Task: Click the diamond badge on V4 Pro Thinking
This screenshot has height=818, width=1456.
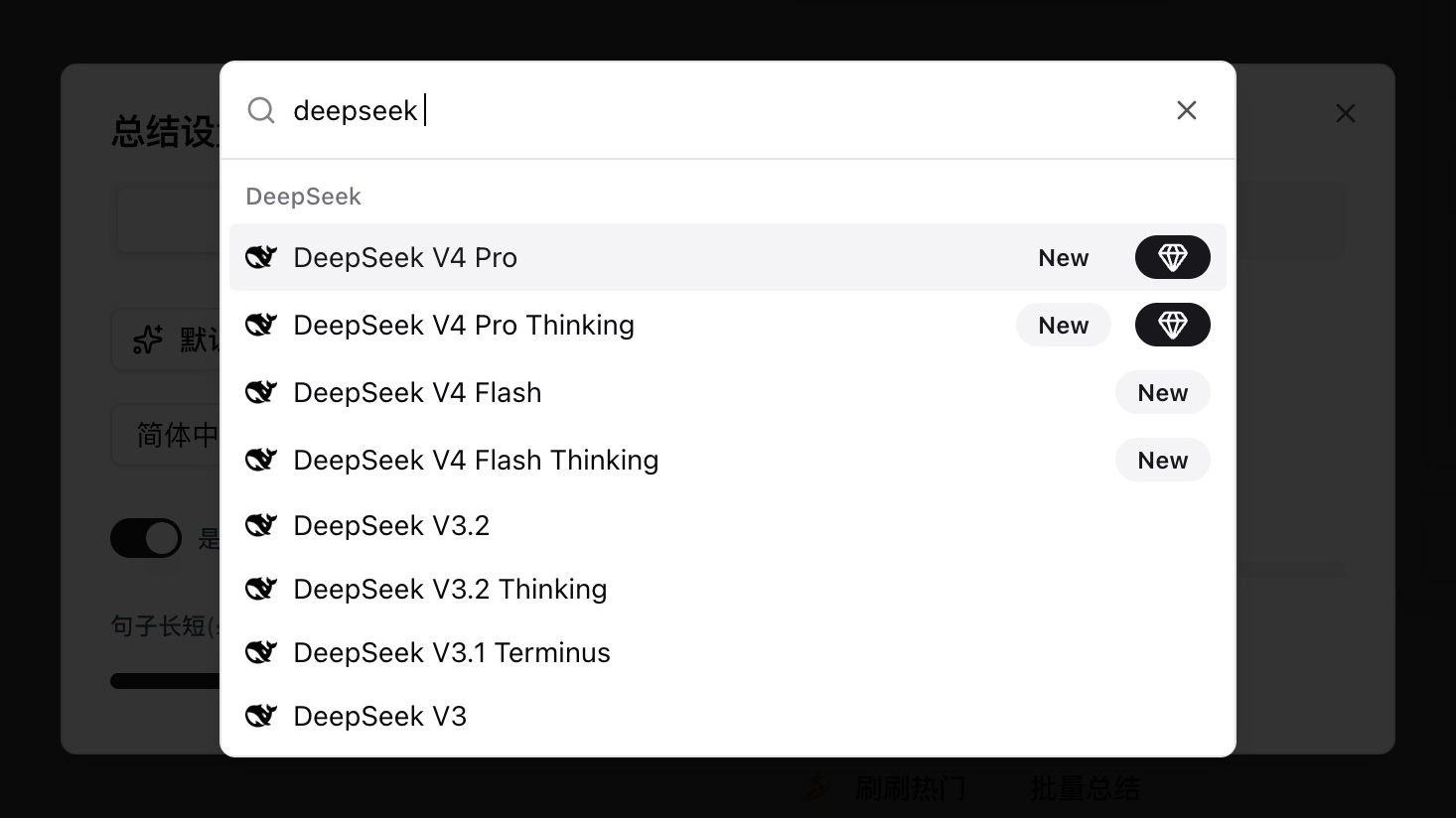Action: coord(1172,325)
